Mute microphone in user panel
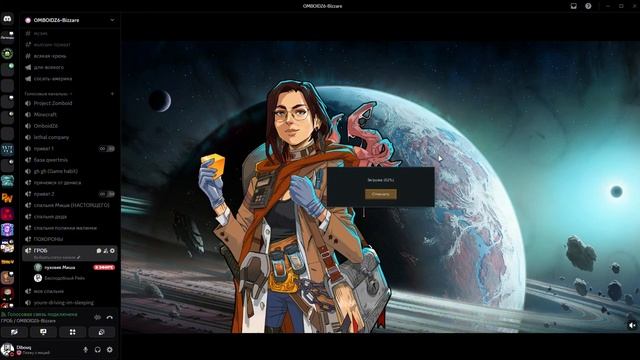 [85, 350]
